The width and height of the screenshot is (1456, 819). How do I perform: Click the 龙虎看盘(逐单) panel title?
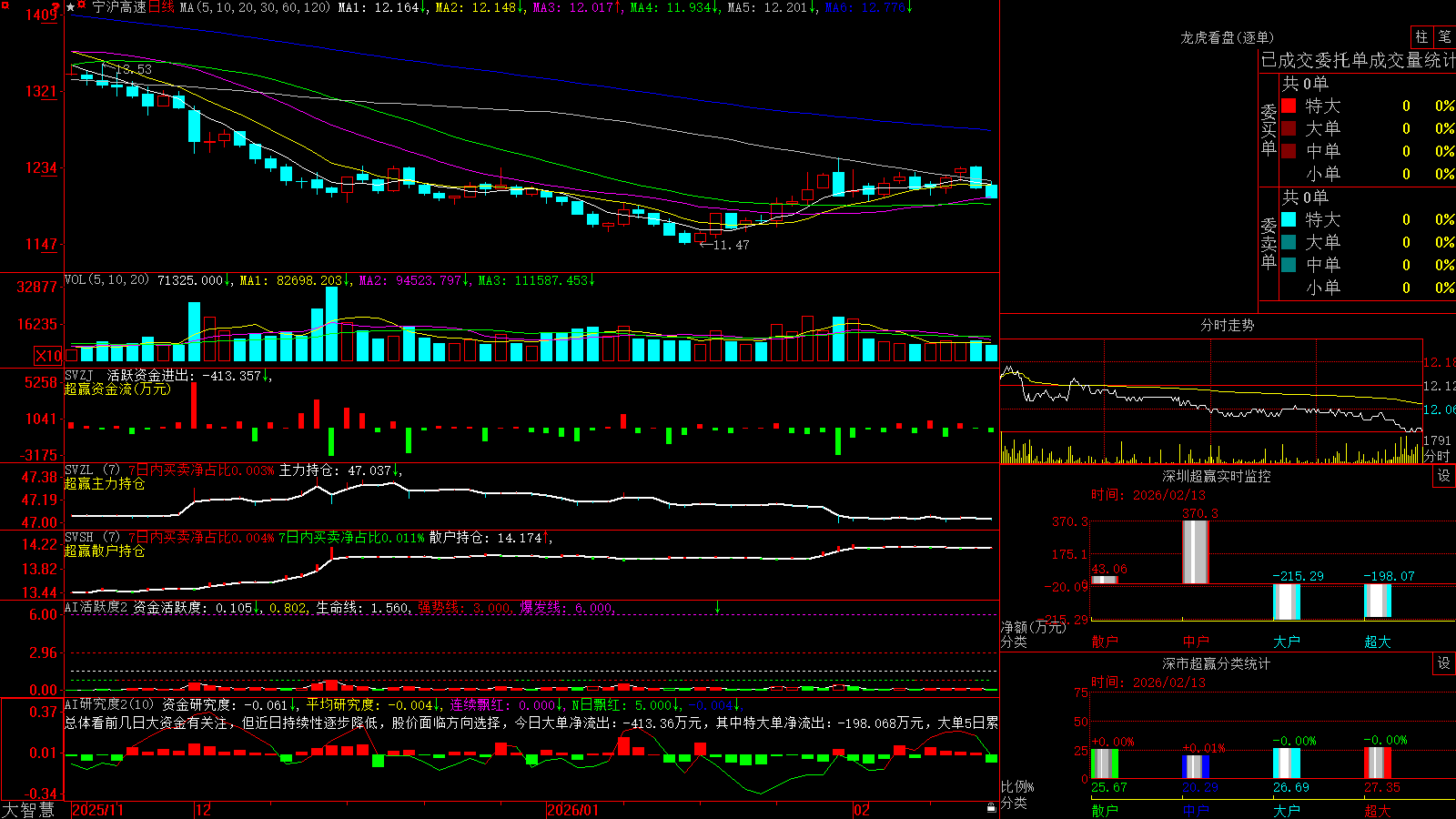pos(1227,37)
